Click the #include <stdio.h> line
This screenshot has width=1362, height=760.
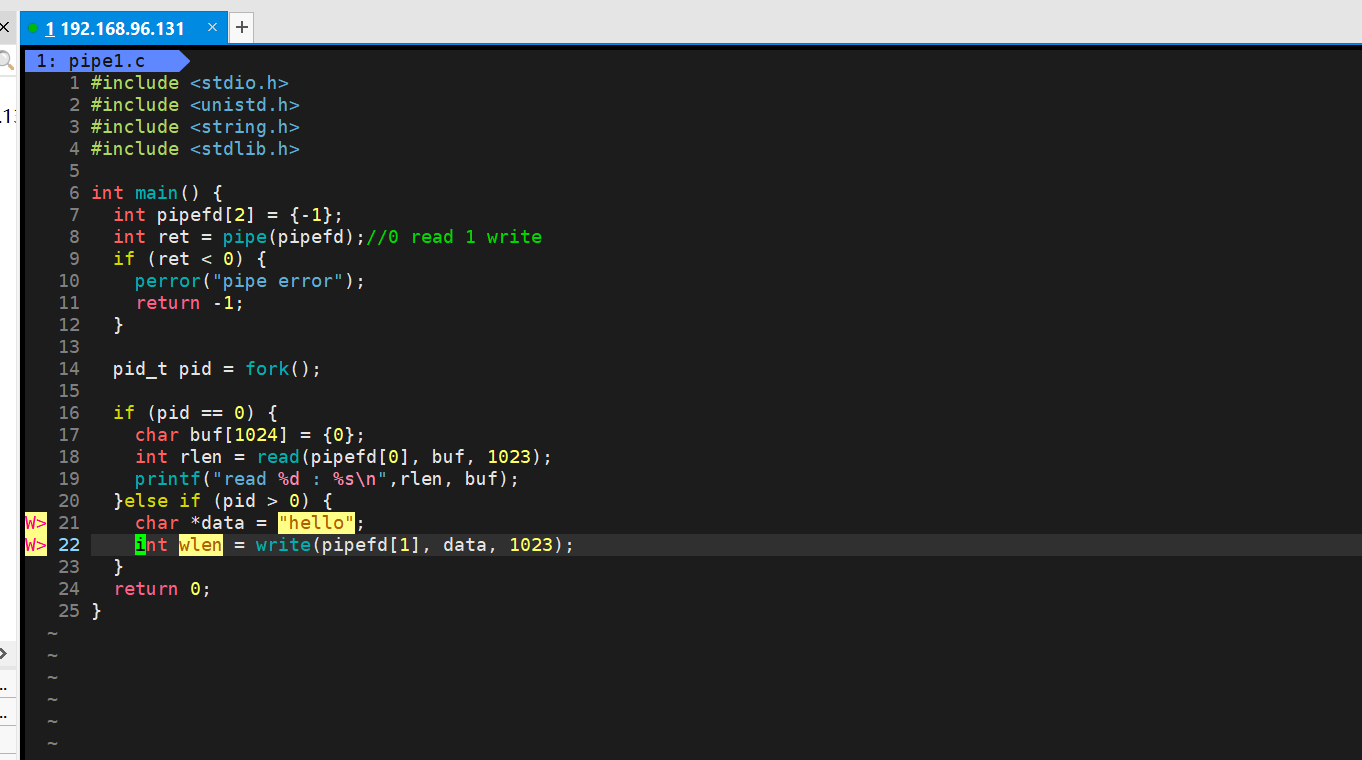(189, 83)
